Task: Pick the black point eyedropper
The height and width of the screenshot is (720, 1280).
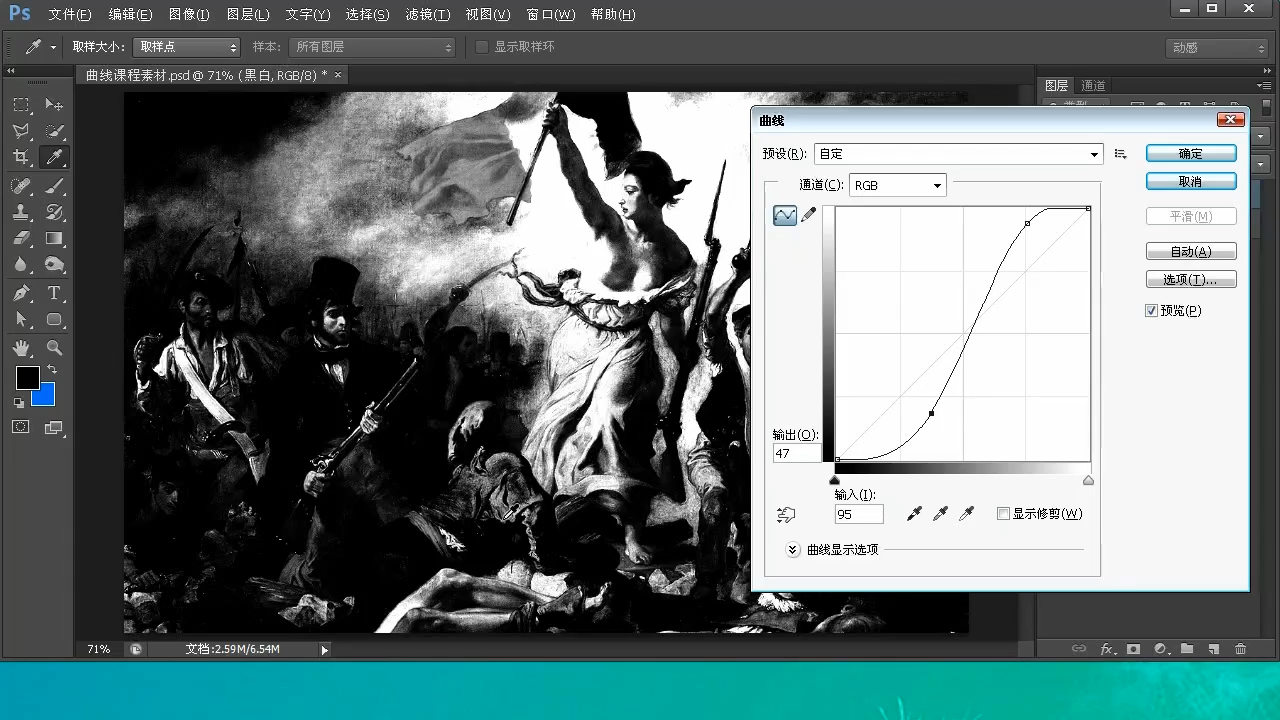Action: (914, 514)
